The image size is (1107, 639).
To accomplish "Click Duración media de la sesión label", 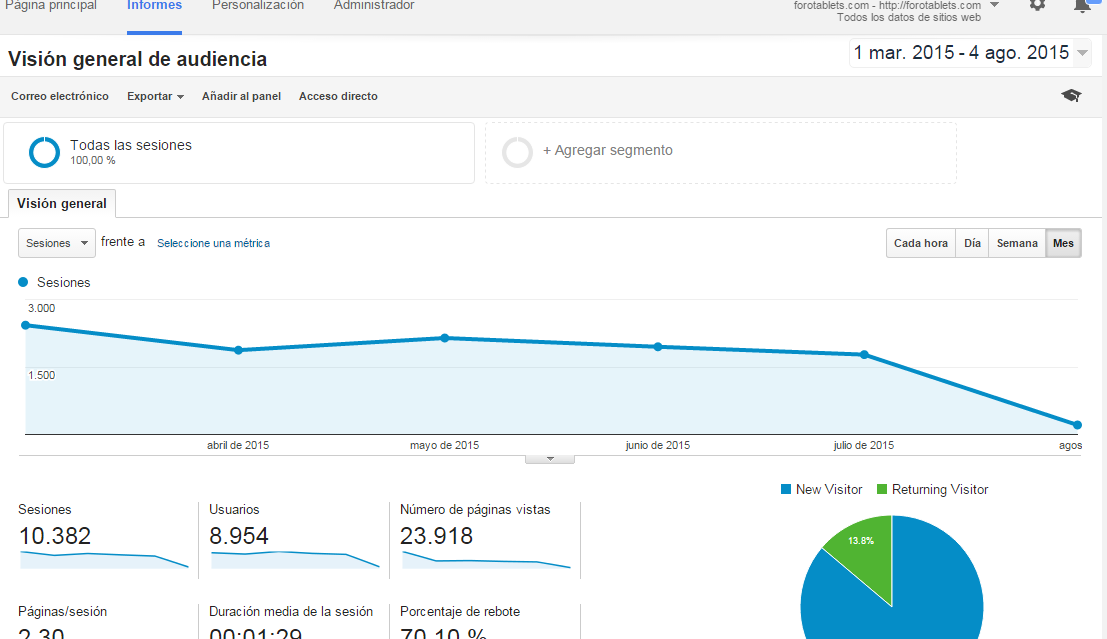I will [x=291, y=611].
